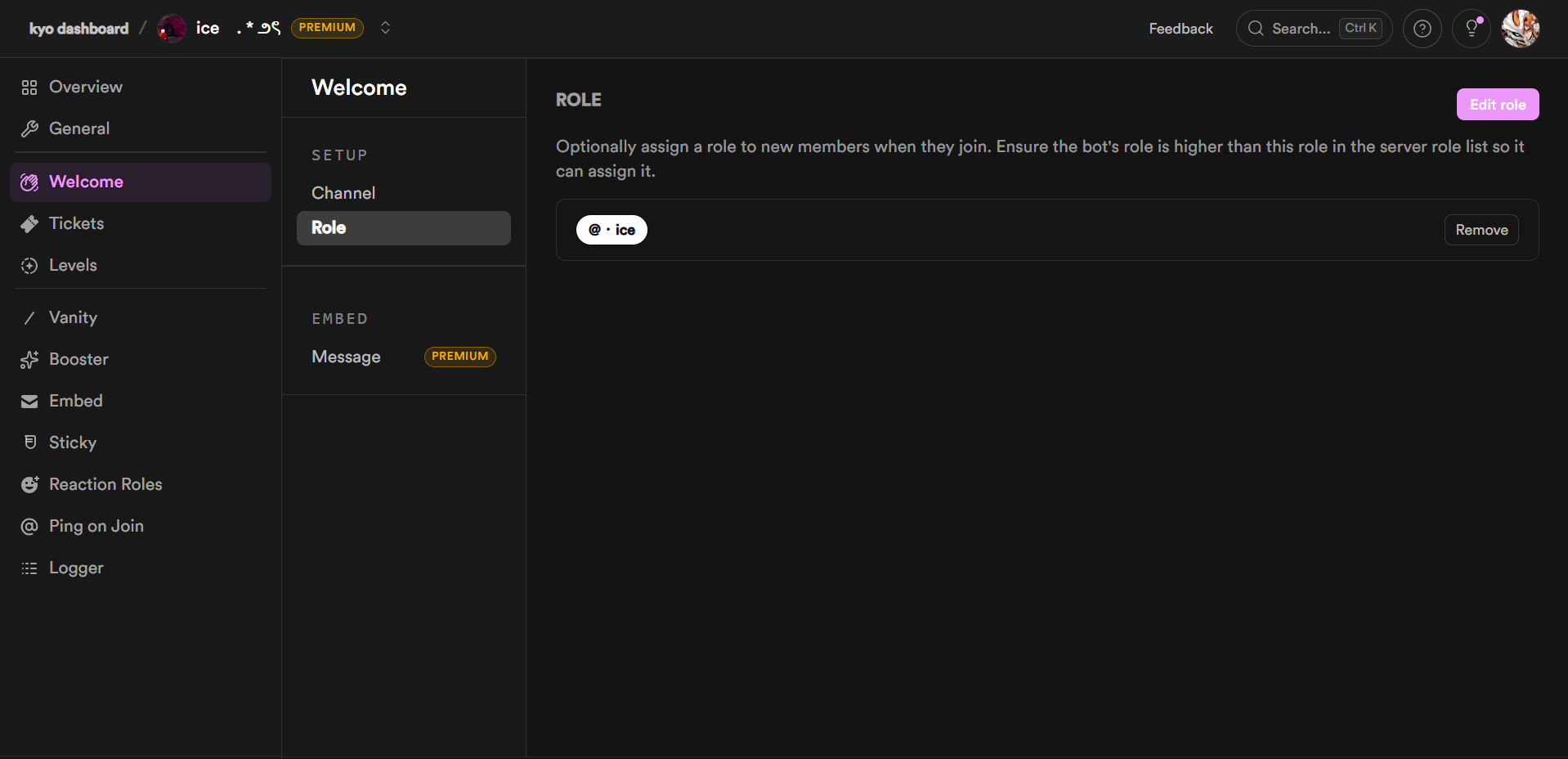Click the Vanity slash icon
The height and width of the screenshot is (759, 1568).
(x=29, y=318)
